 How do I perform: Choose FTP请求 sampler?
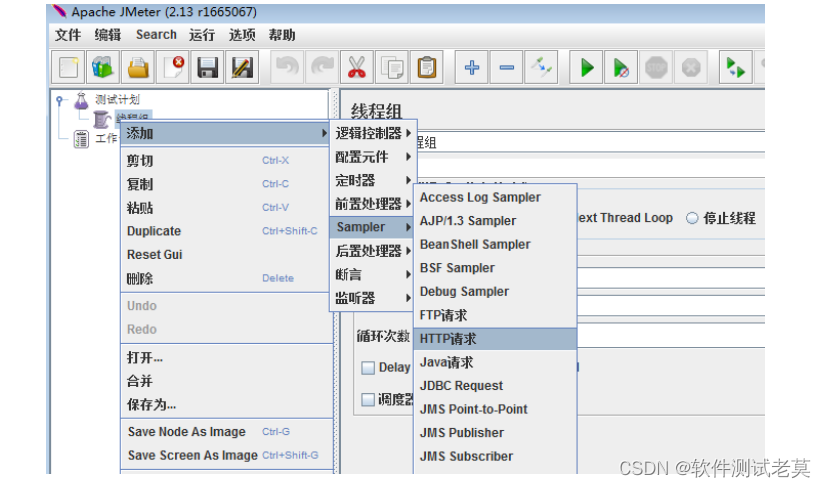click(495, 315)
